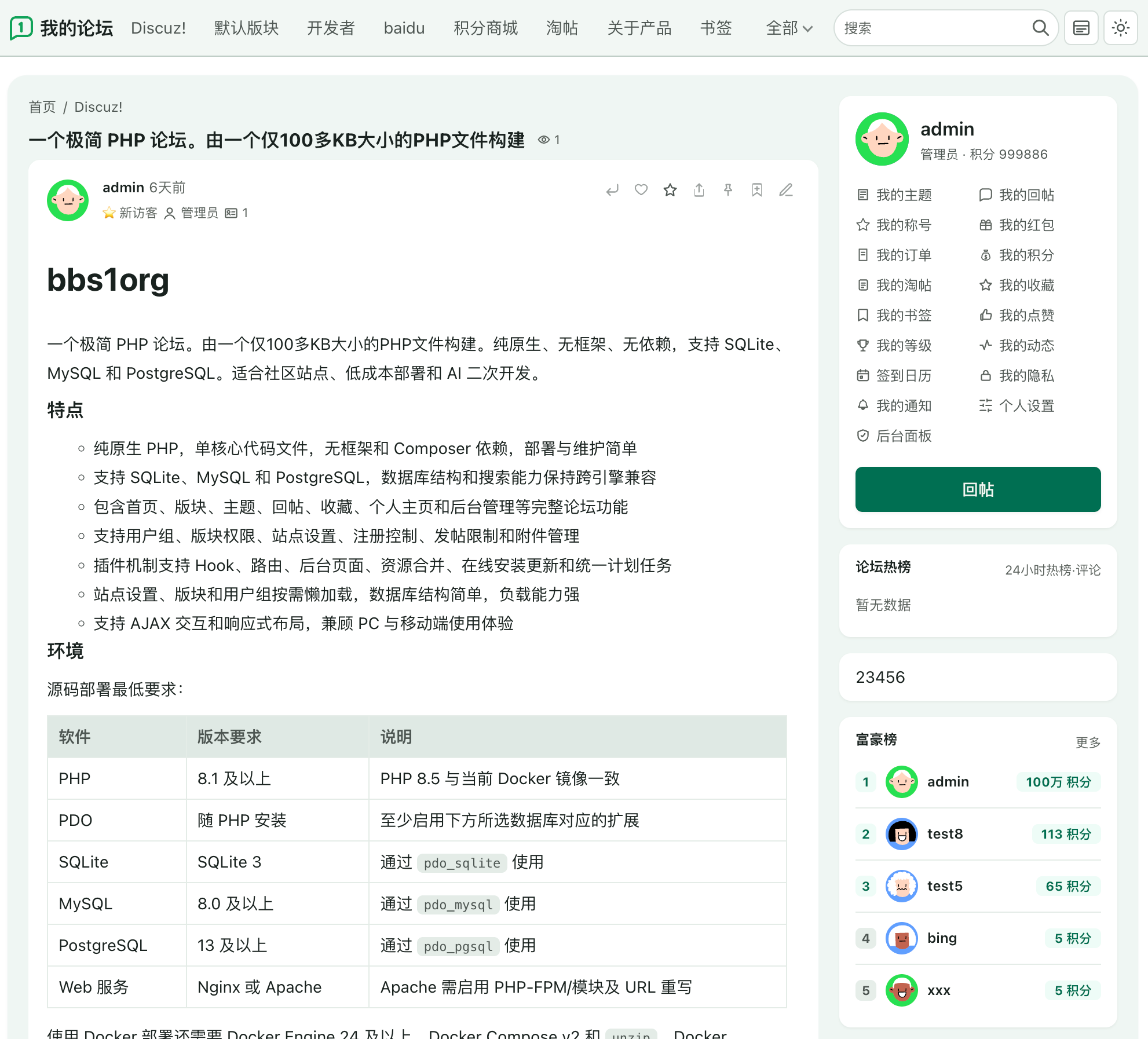Go to the 开发者 section
This screenshot has height=1039, width=1148.
click(331, 28)
